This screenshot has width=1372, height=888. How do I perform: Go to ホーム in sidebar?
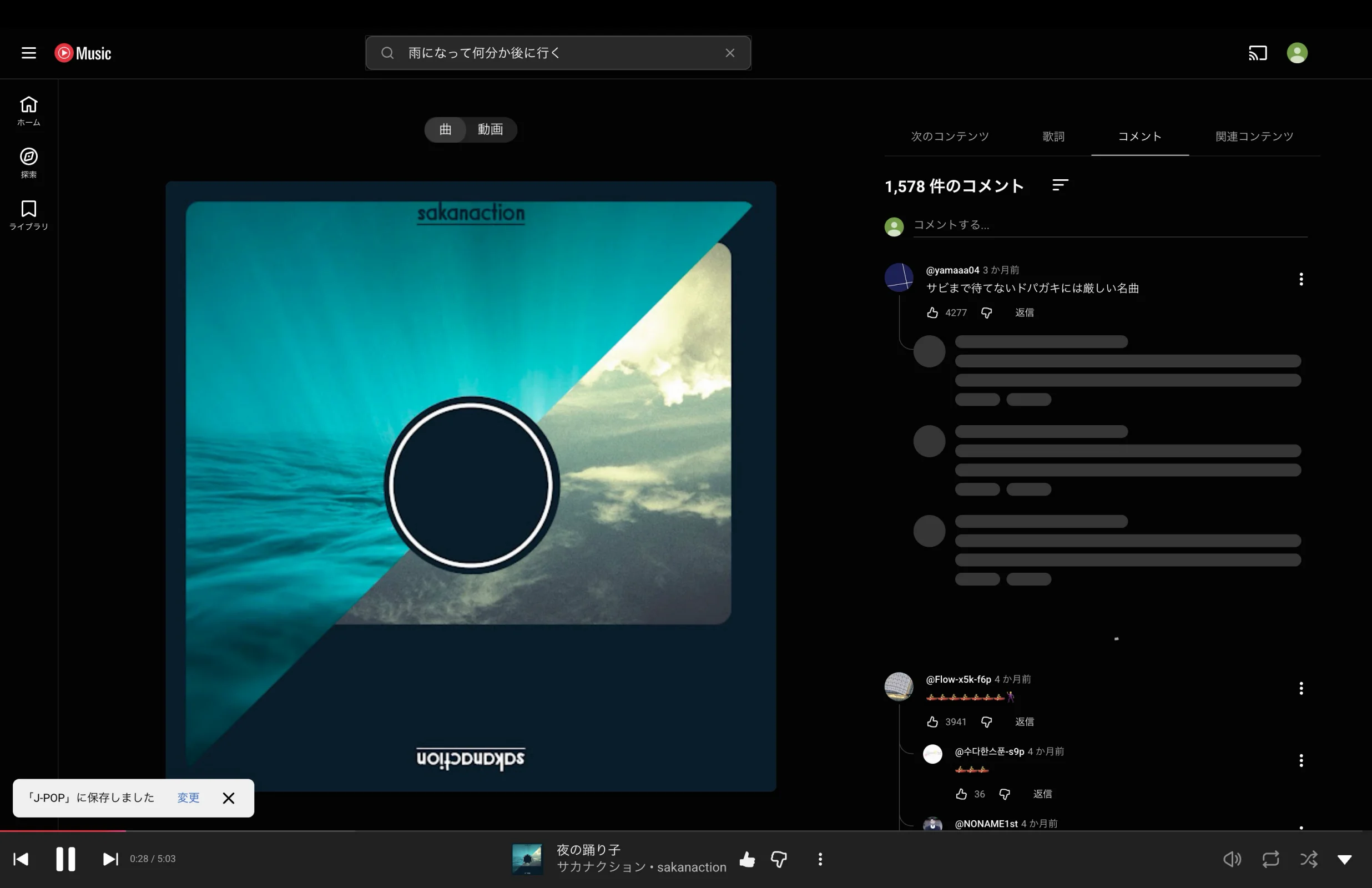click(x=29, y=110)
